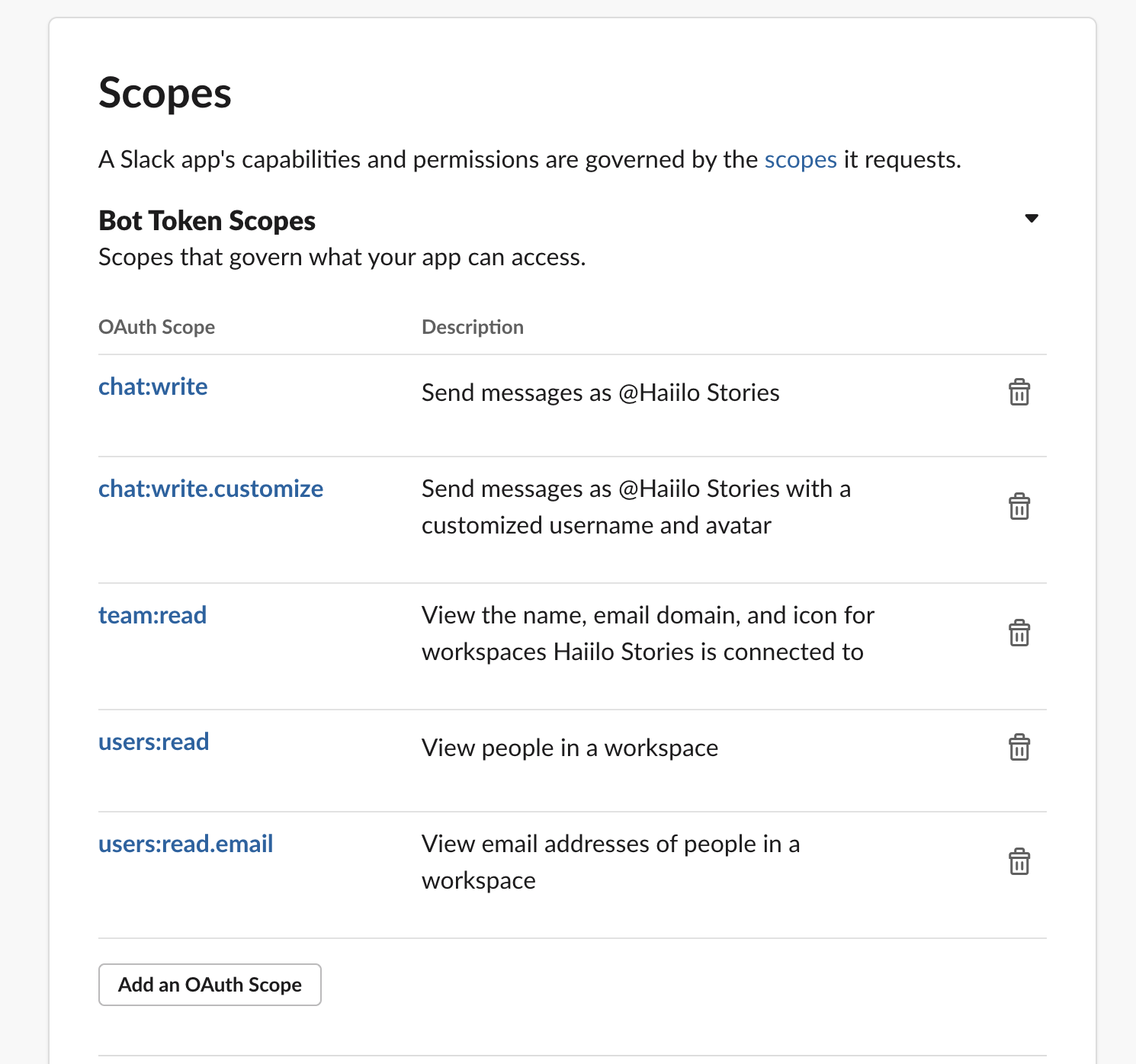Click the main Scopes title
The height and width of the screenshot is (1064, 1136).
(x=165, y=94)
